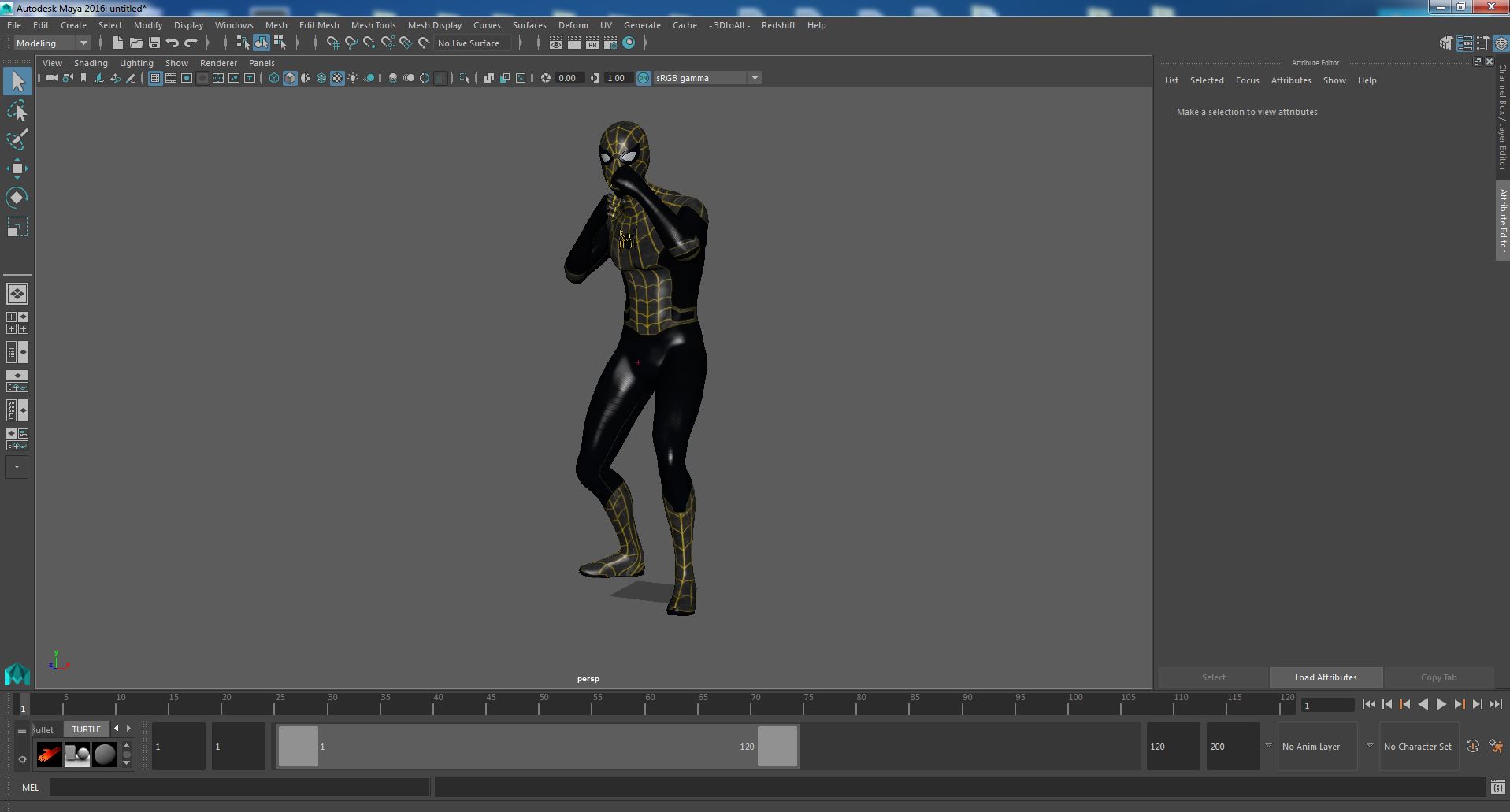The image size is (1510, 812).
Task: Open the Modeling menu set dropdown
Action: pyautogui.click(x=52, y=43)
